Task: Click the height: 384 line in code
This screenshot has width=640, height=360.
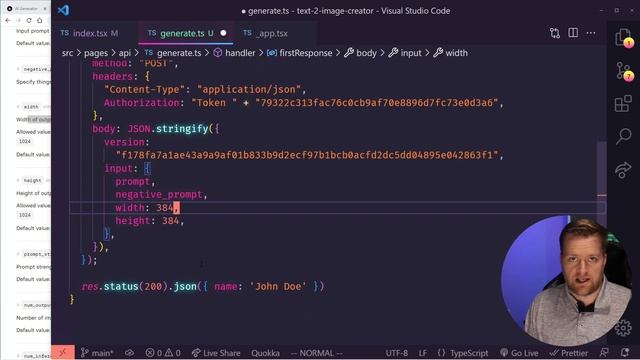Action: 149,221
